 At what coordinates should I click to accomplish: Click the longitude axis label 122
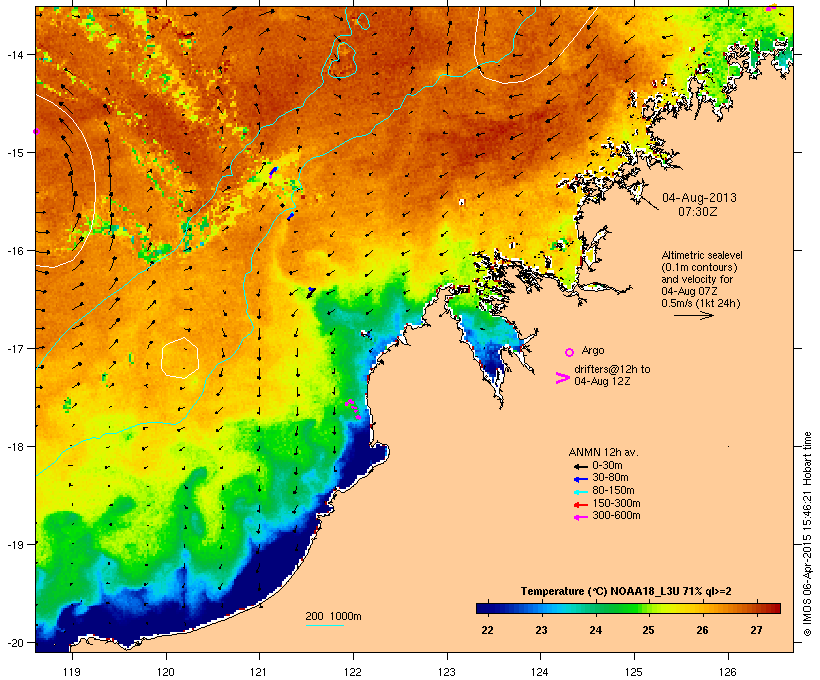click(x=353, y=672)
